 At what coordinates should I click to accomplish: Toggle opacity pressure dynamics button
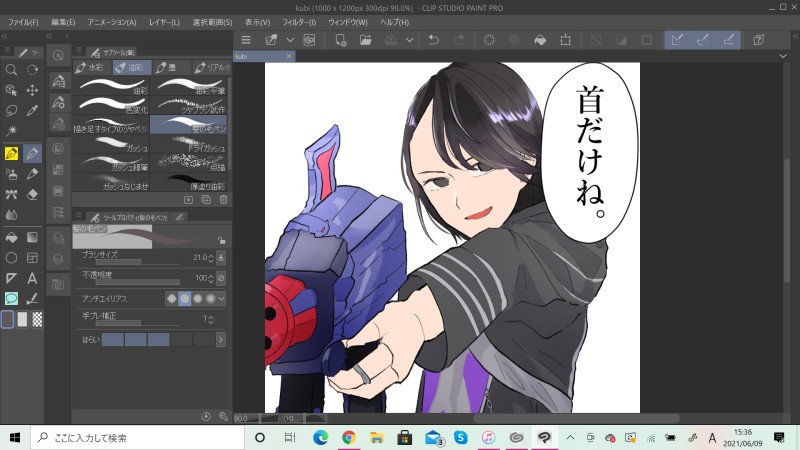pos(221,278)
